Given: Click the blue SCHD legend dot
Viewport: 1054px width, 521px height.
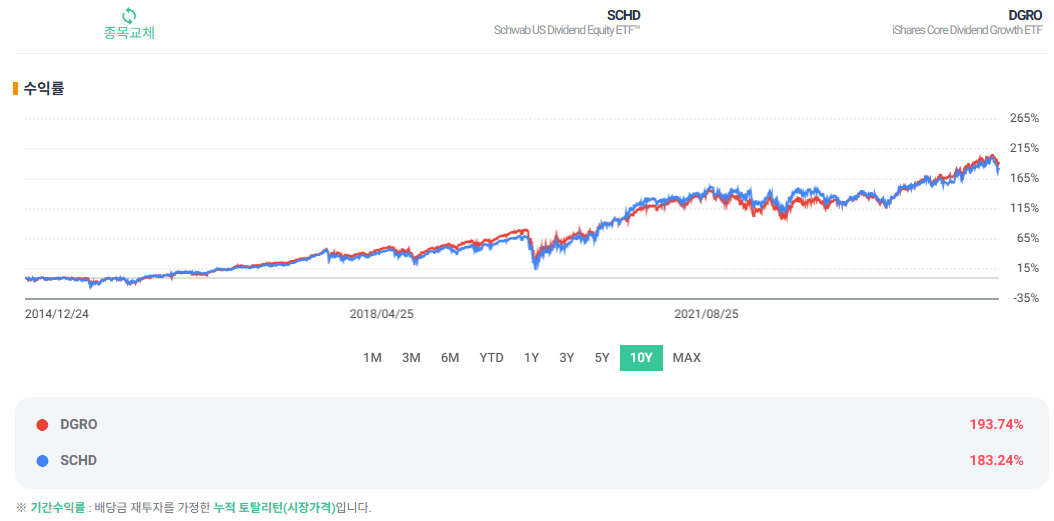Looking at the screenshot, I should click(x=42, y=461).
